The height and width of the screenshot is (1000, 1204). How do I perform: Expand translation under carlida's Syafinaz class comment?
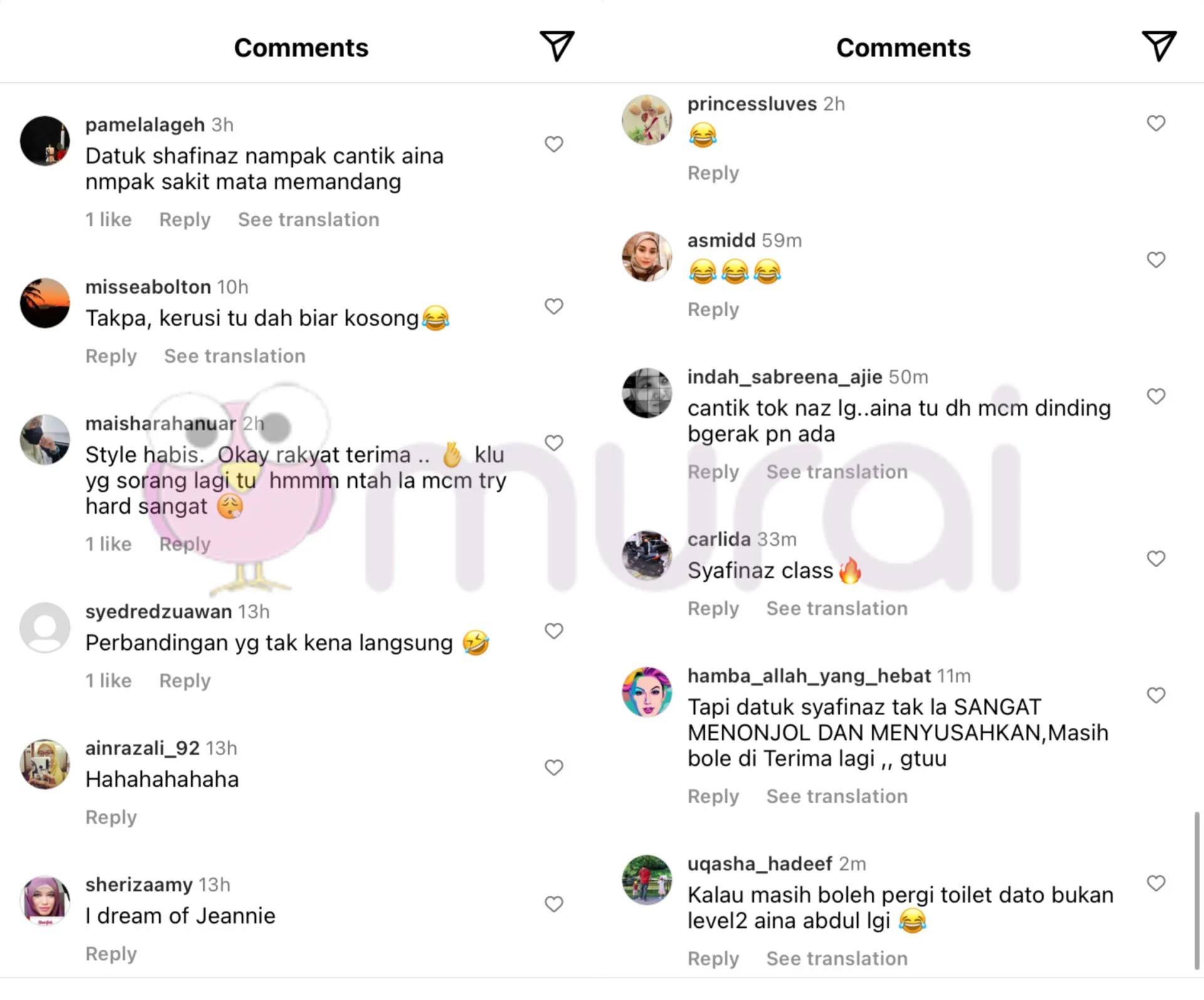pos(837,608)
